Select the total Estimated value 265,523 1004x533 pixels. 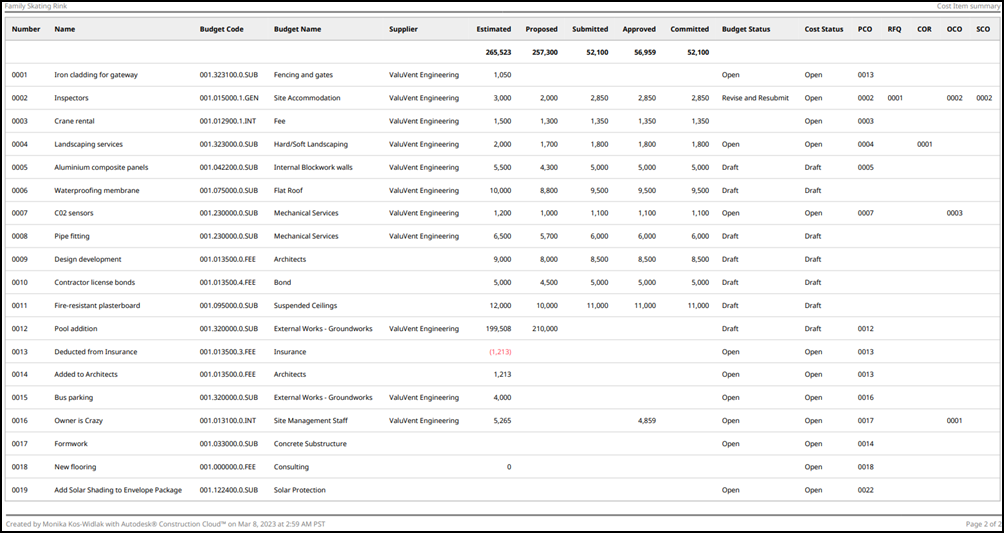coord(498,52)
